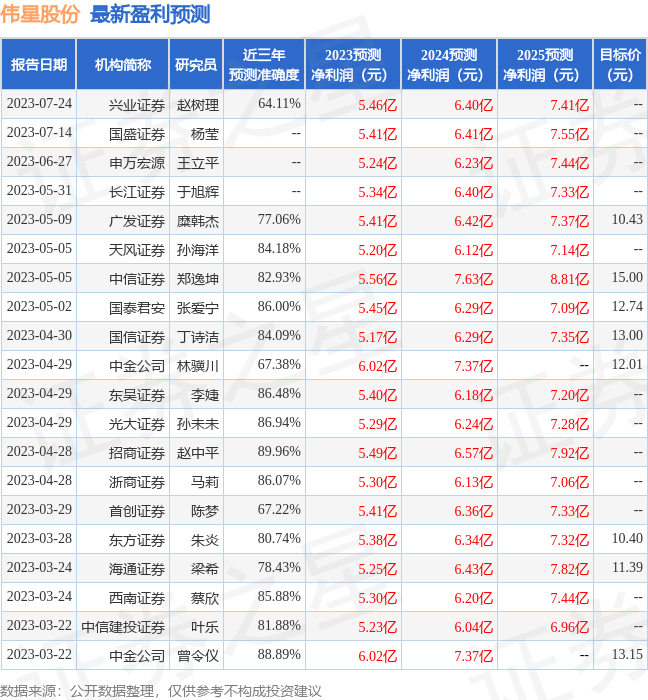Click accuracy value 64.11%

(x=279, y=104)
